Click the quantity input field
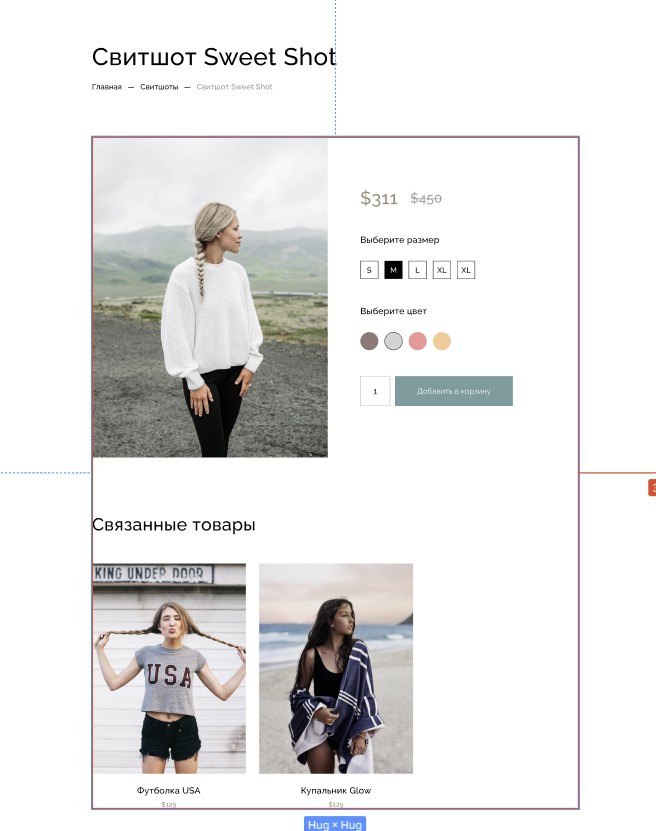This screenshot has width=656, height=831. [x=375, y=391]
